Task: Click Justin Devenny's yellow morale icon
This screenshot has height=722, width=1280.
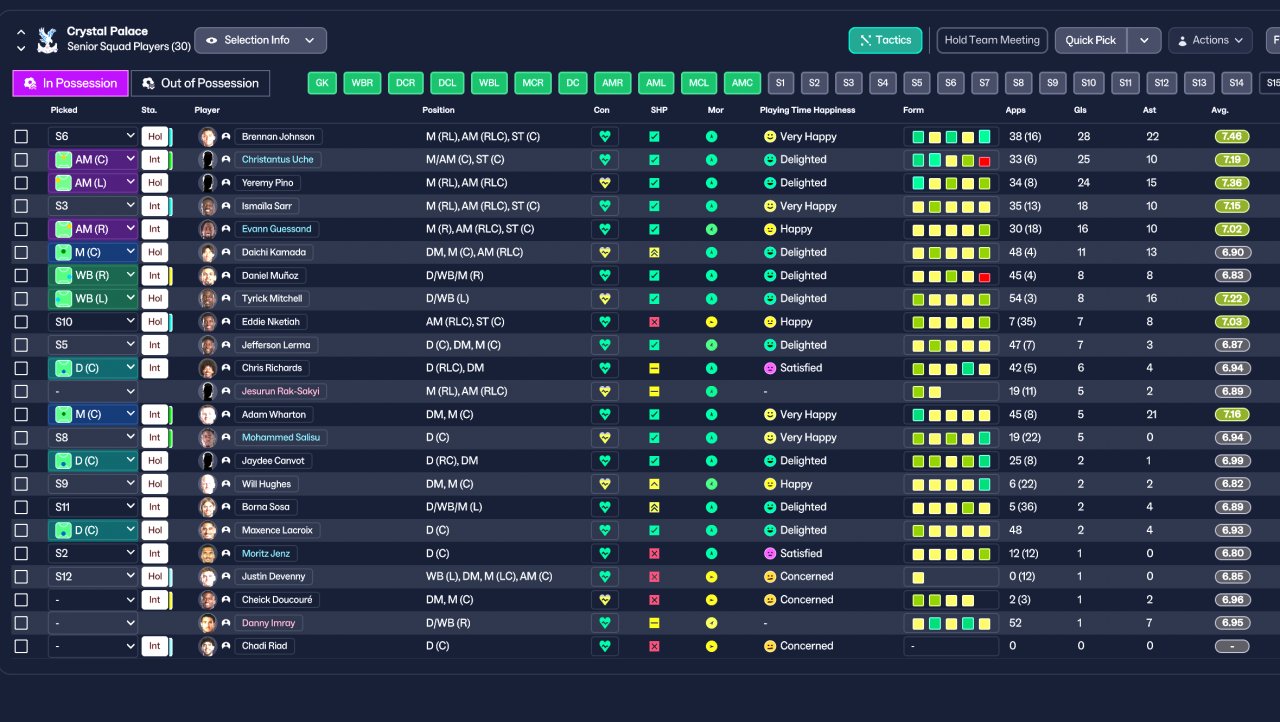Action: tap(711, 577)
